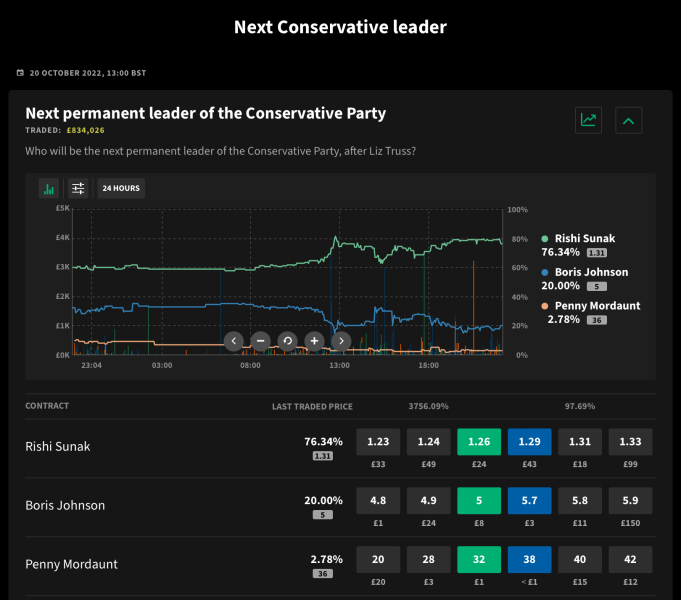Reset chart view with refresh button

pos(287,341)
